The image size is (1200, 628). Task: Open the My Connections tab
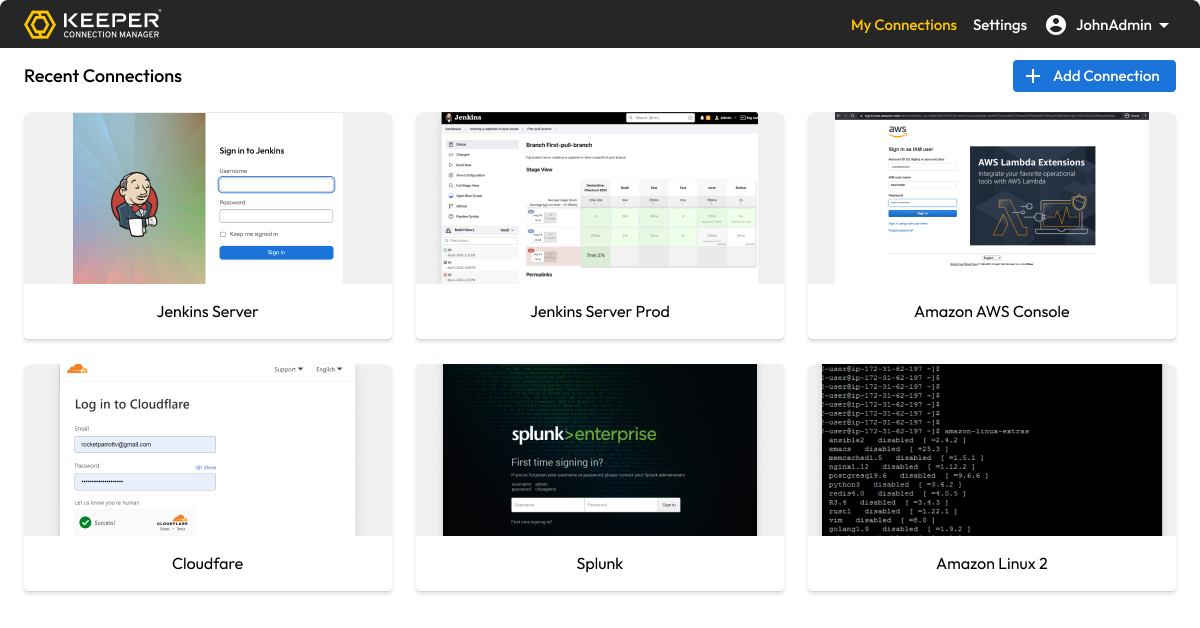[x=903, y=25]
